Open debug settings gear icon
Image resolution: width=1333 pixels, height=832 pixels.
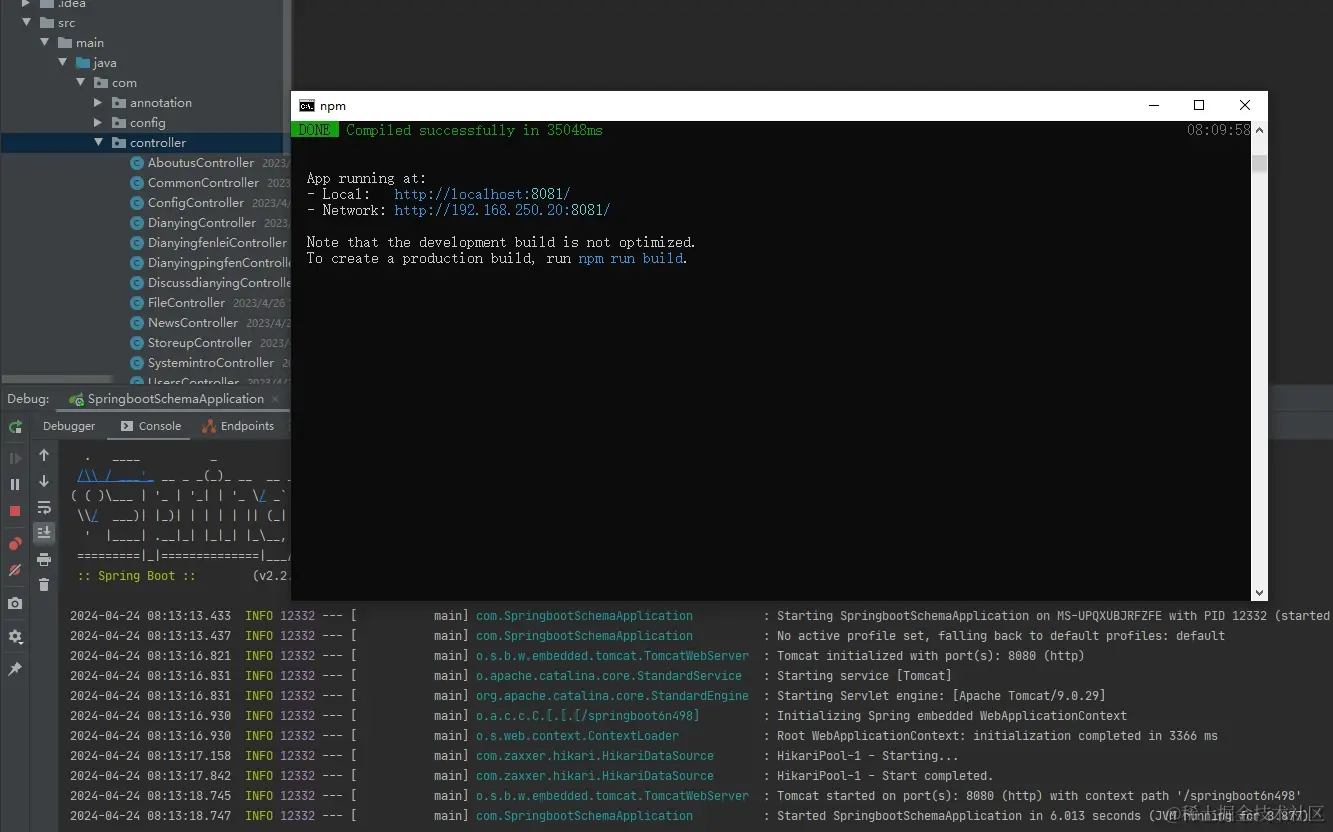click(15, 637)
